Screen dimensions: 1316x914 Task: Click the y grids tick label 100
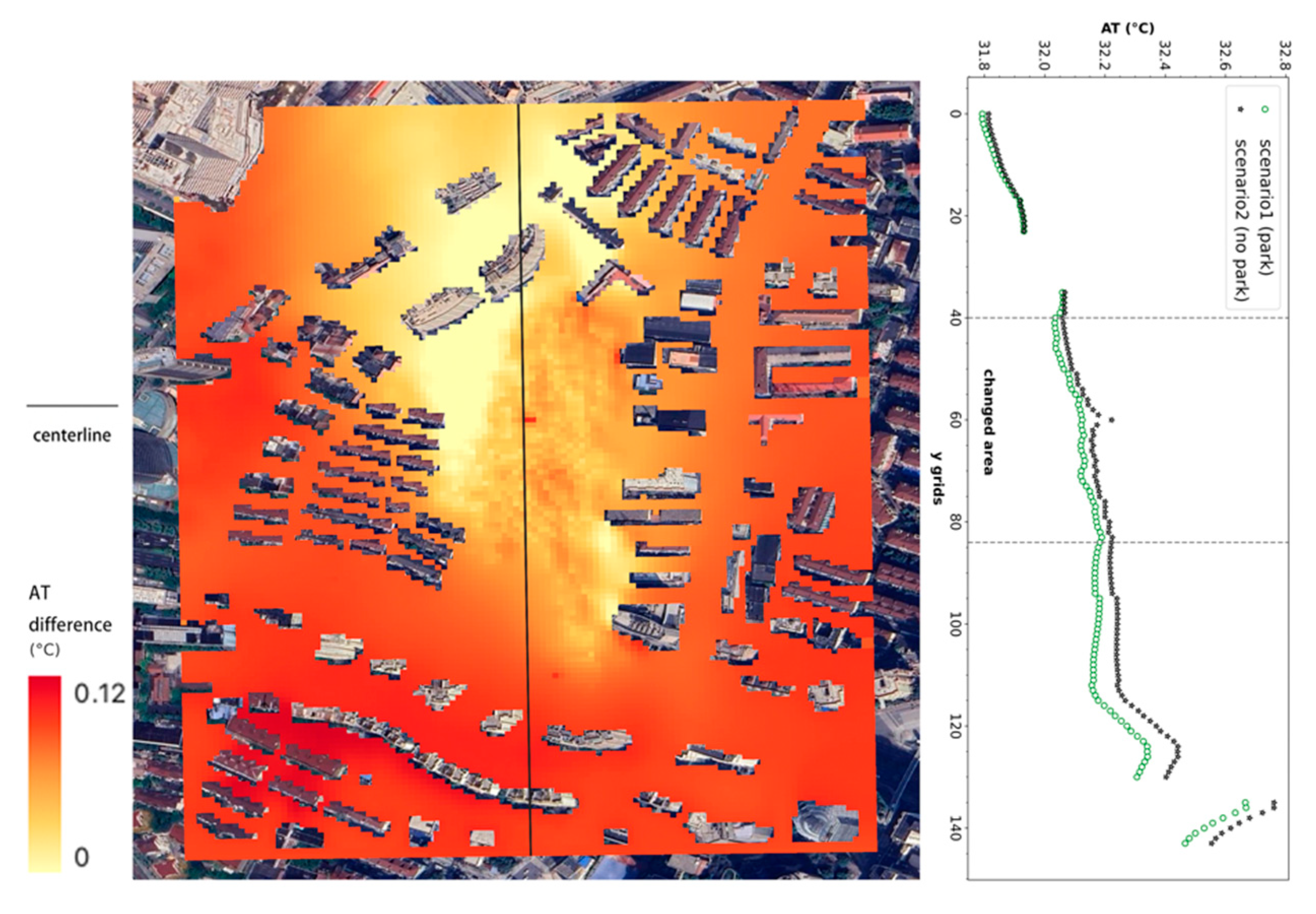955,624
